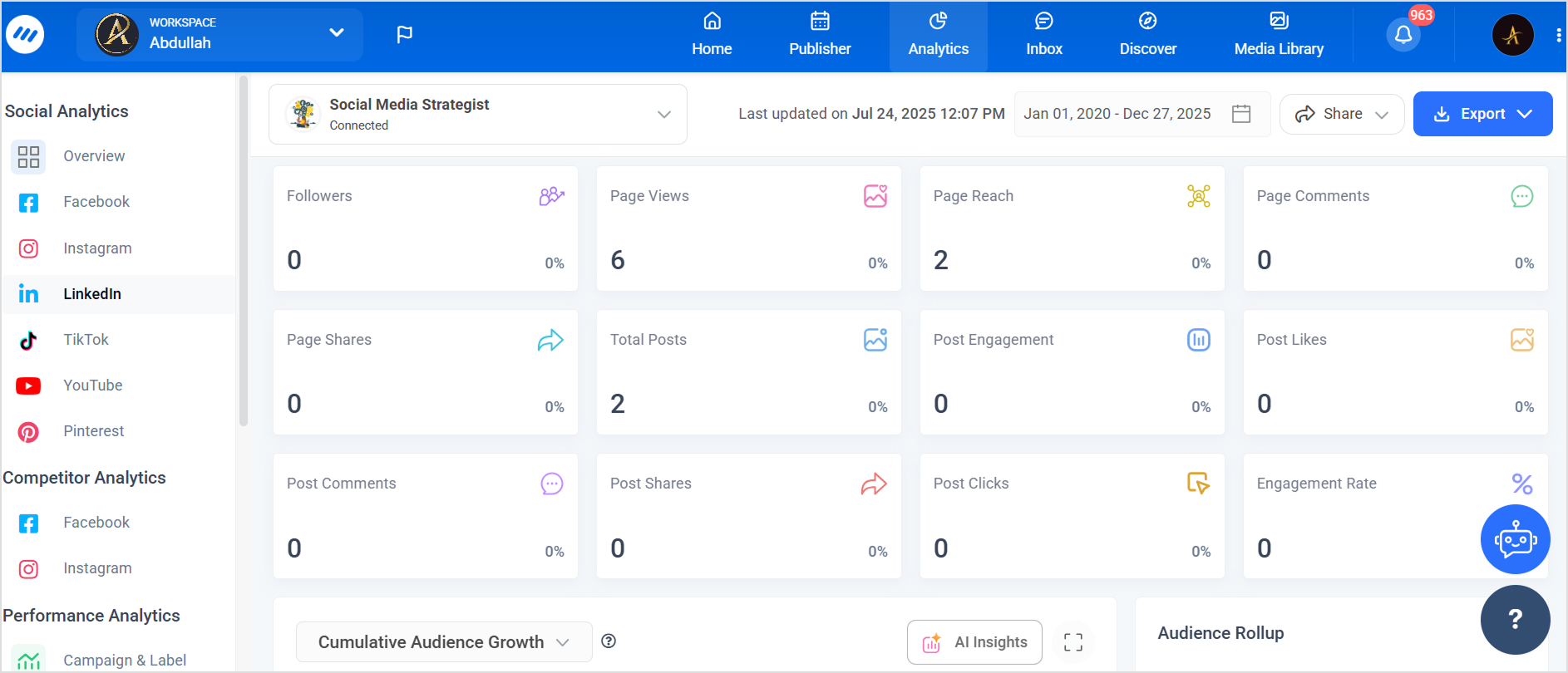Go to the Inbox tab
The width and height of the screenshot is (1568, 673).
1044,36
